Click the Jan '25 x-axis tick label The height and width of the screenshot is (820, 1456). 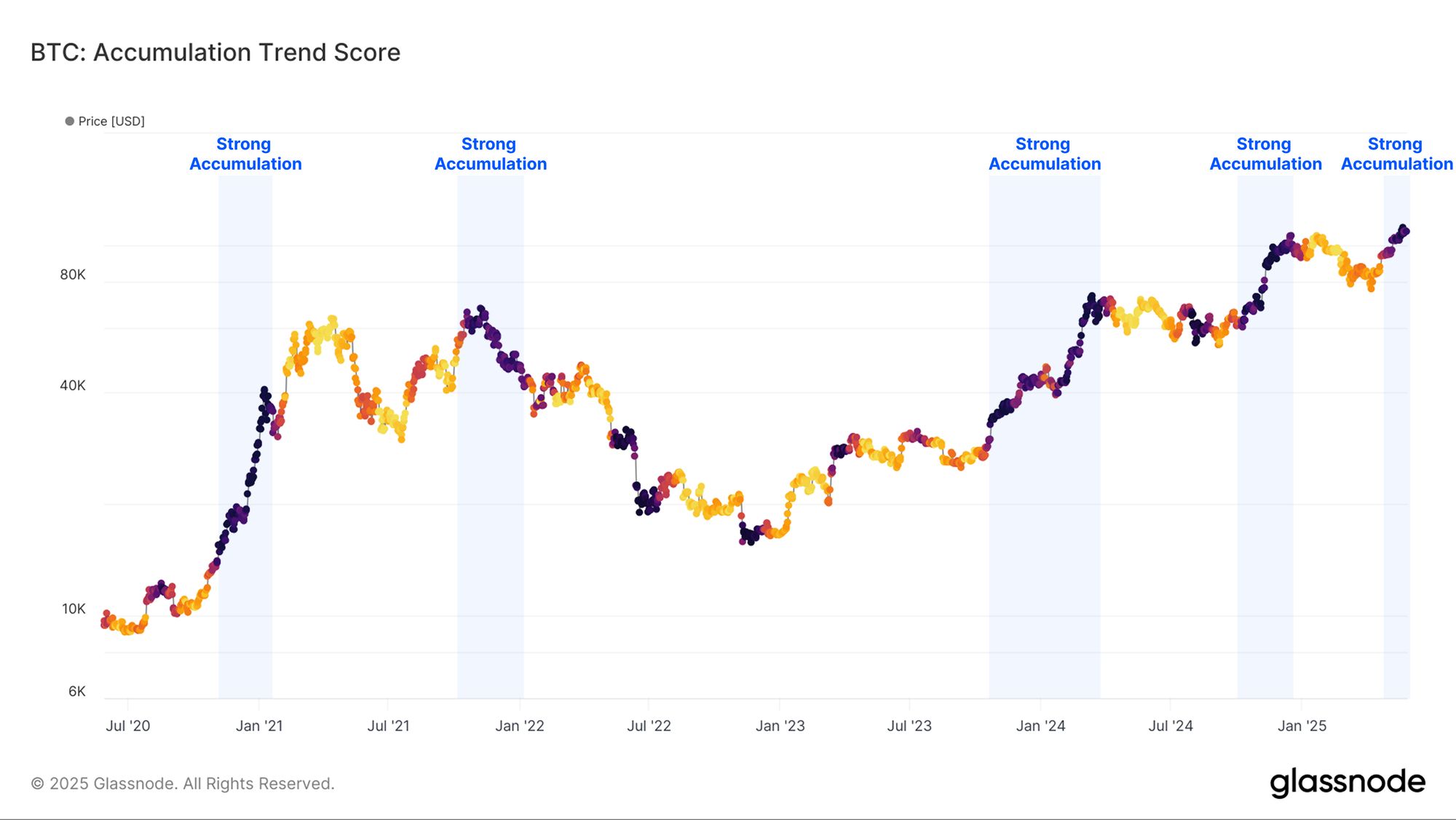(x=1302, y=725)
